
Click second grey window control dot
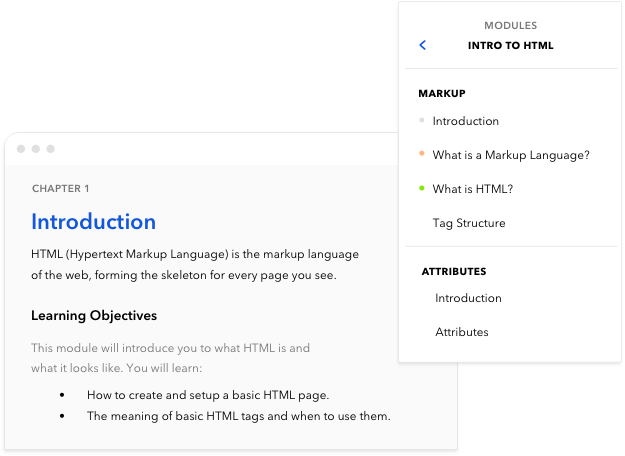[x=36, y=149]
